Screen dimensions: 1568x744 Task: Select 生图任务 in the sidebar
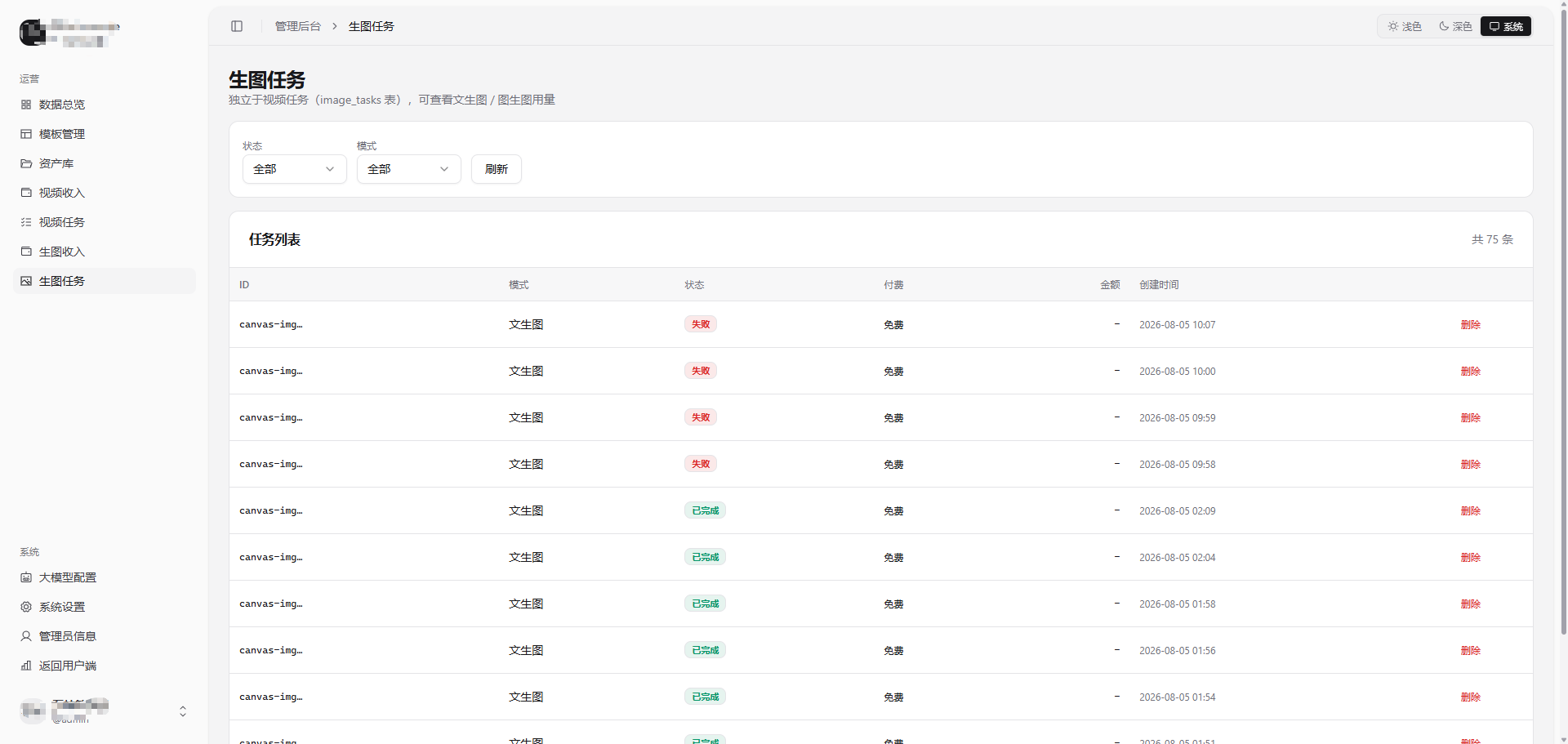(105, 281)
